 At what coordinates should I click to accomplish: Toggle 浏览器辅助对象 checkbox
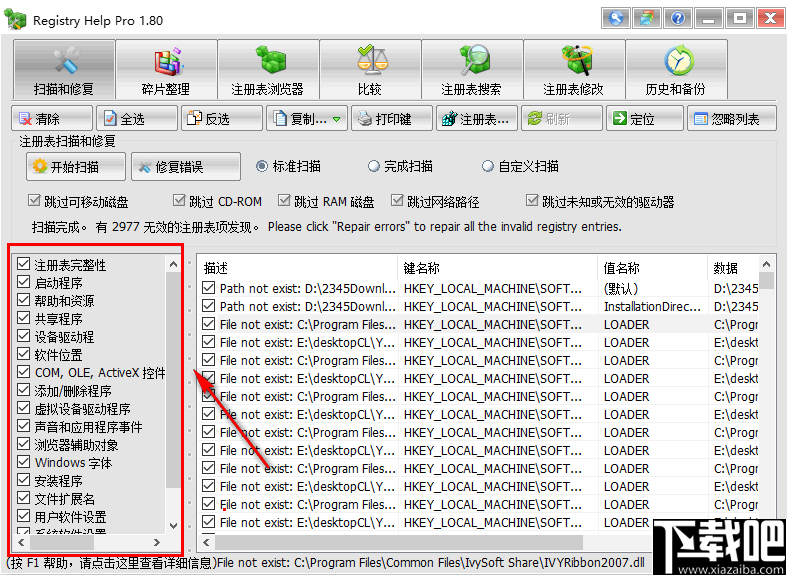[x=24, y=444]
